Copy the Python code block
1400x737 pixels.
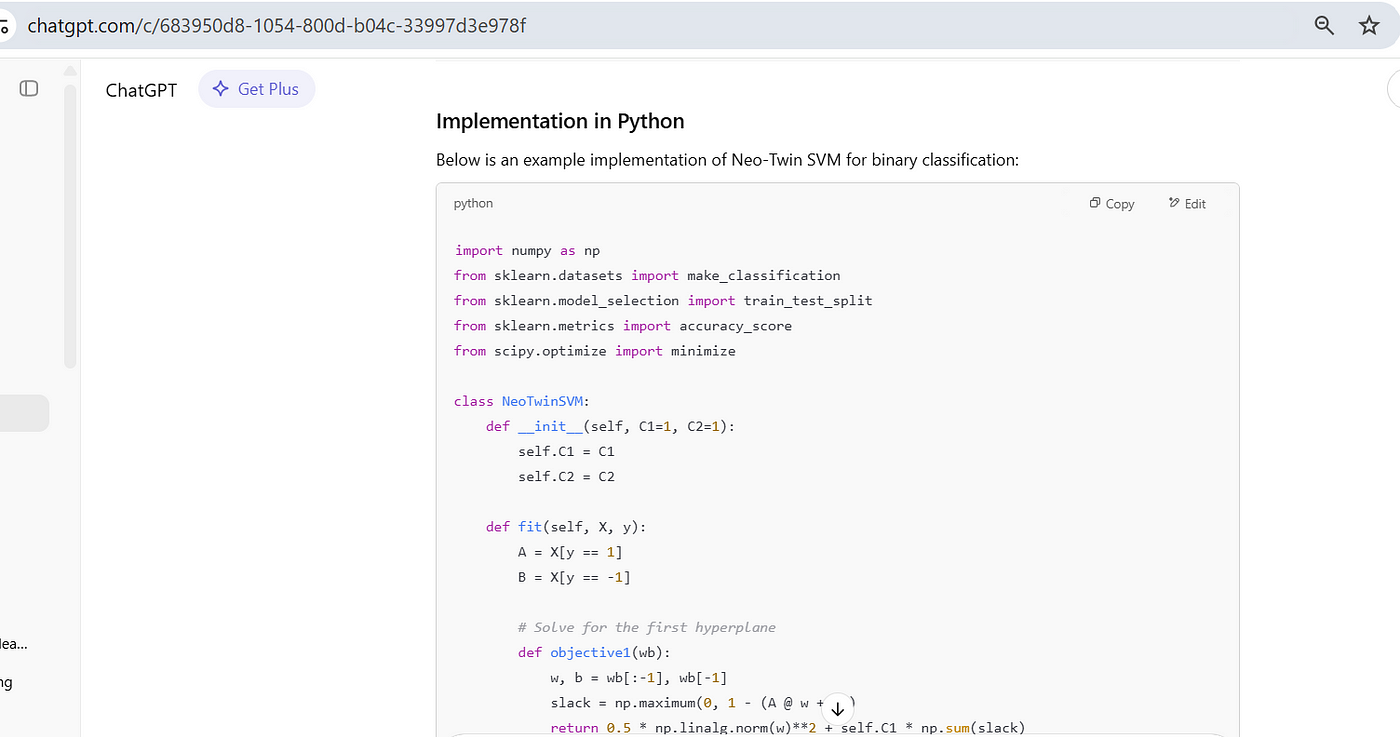[1112, 203]
